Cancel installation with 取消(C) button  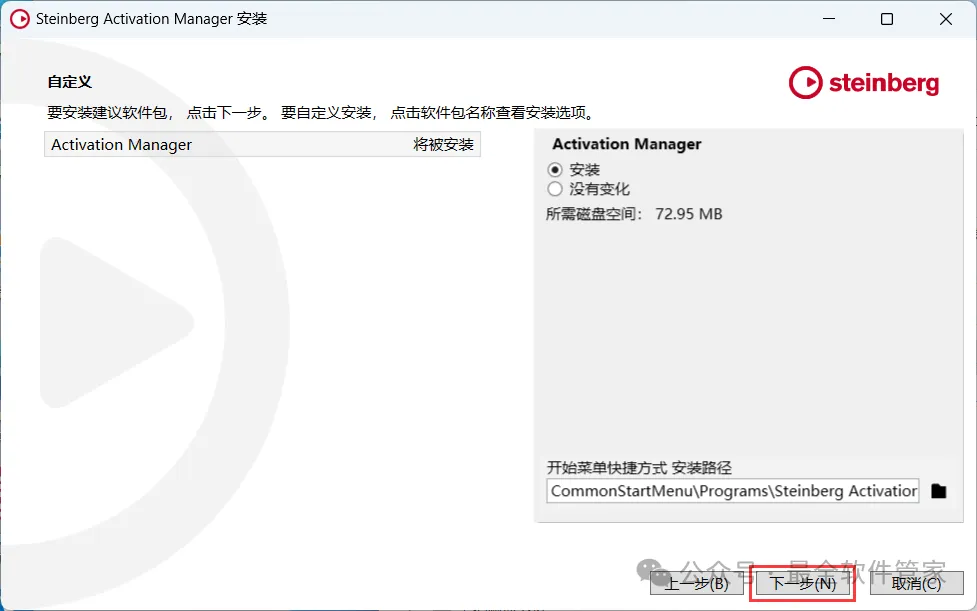(917, 584)
